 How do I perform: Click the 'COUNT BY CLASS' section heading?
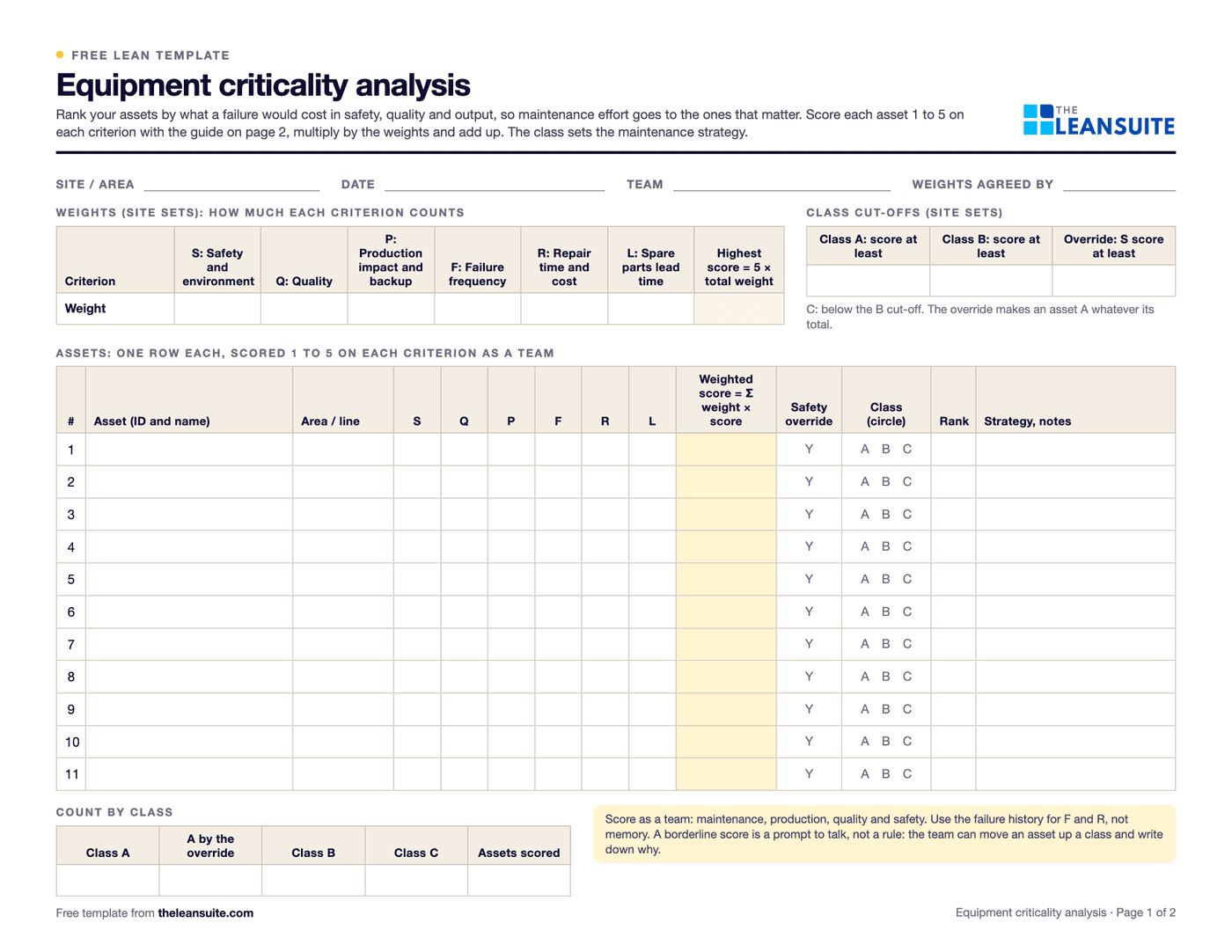[x=114, y=812]
